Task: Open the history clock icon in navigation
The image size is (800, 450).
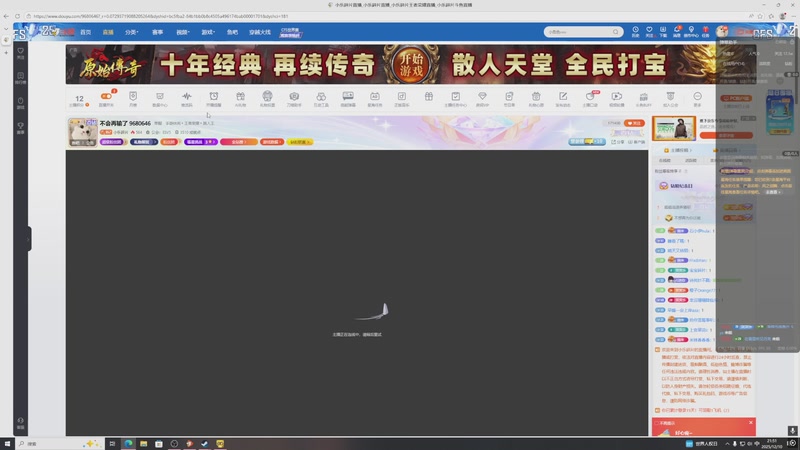Action: [x=635, y=32]
